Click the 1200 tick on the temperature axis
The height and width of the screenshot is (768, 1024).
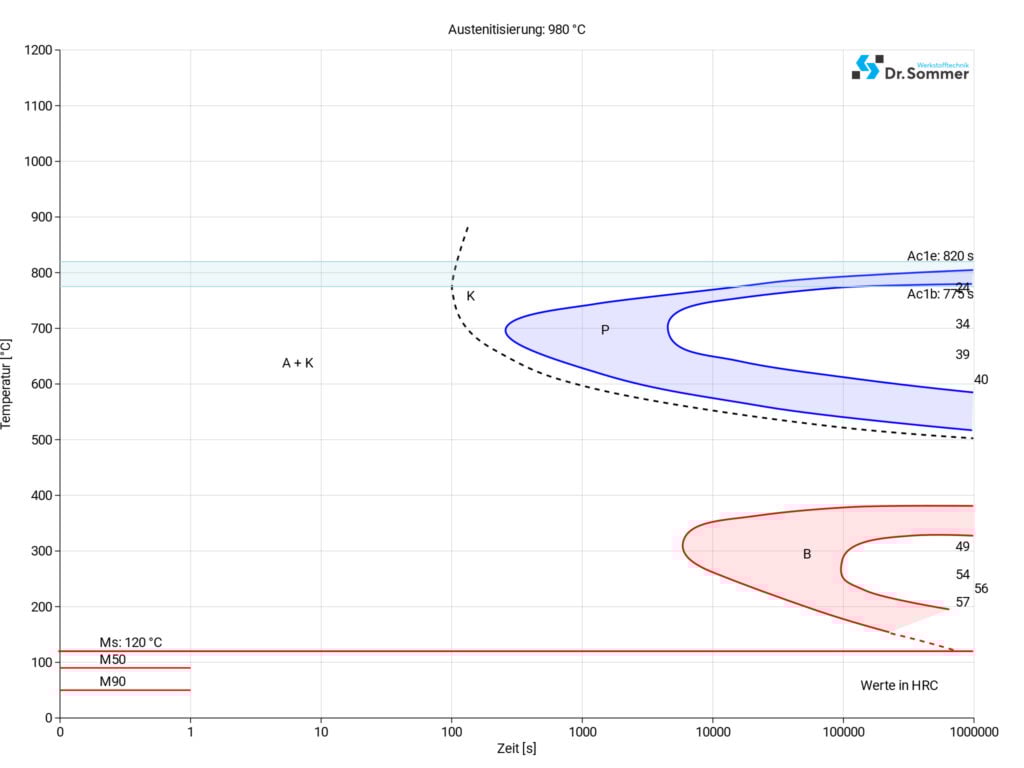[x=36, y=50]
